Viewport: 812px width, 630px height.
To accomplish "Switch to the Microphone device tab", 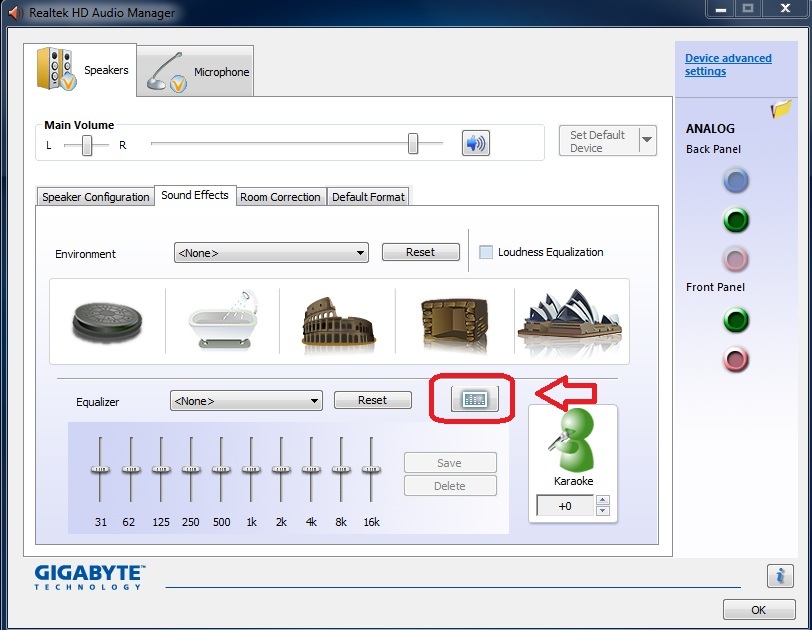I will point(195,71).
